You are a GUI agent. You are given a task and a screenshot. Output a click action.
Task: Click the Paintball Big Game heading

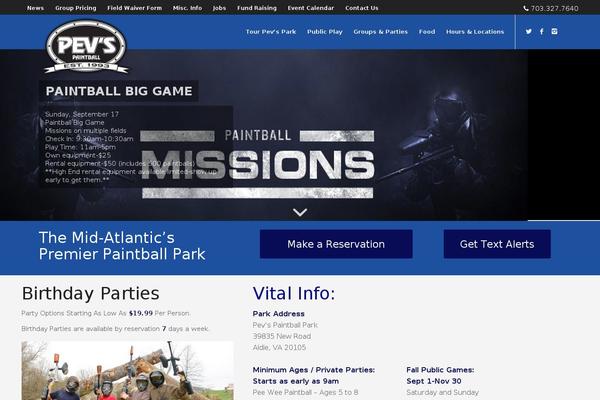[119, 91]
